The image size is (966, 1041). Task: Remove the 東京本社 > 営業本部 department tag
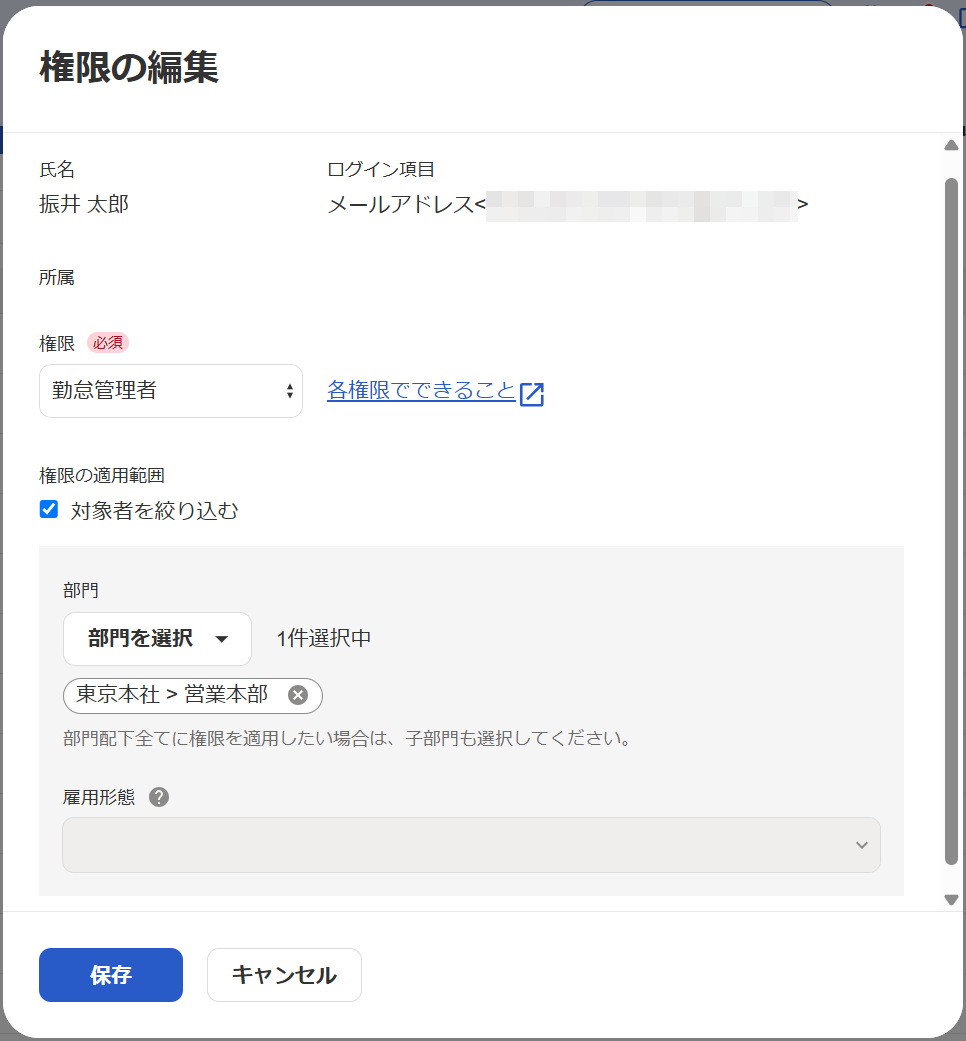click(297, 694)
